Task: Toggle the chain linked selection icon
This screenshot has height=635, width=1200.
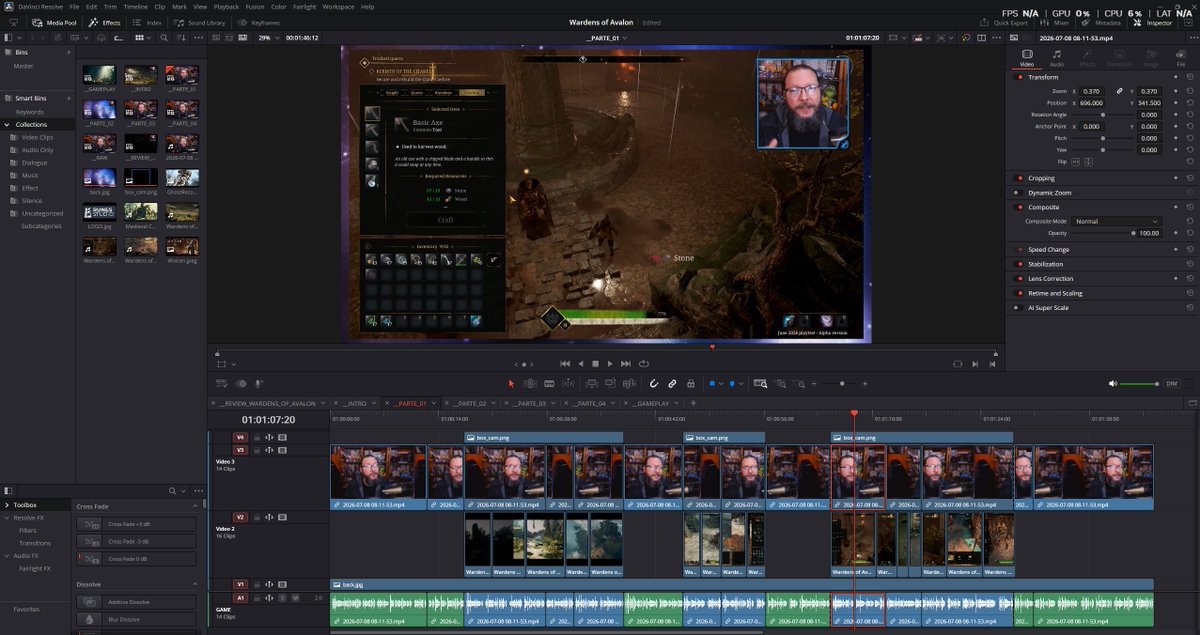Action: (x=672, y=384)
